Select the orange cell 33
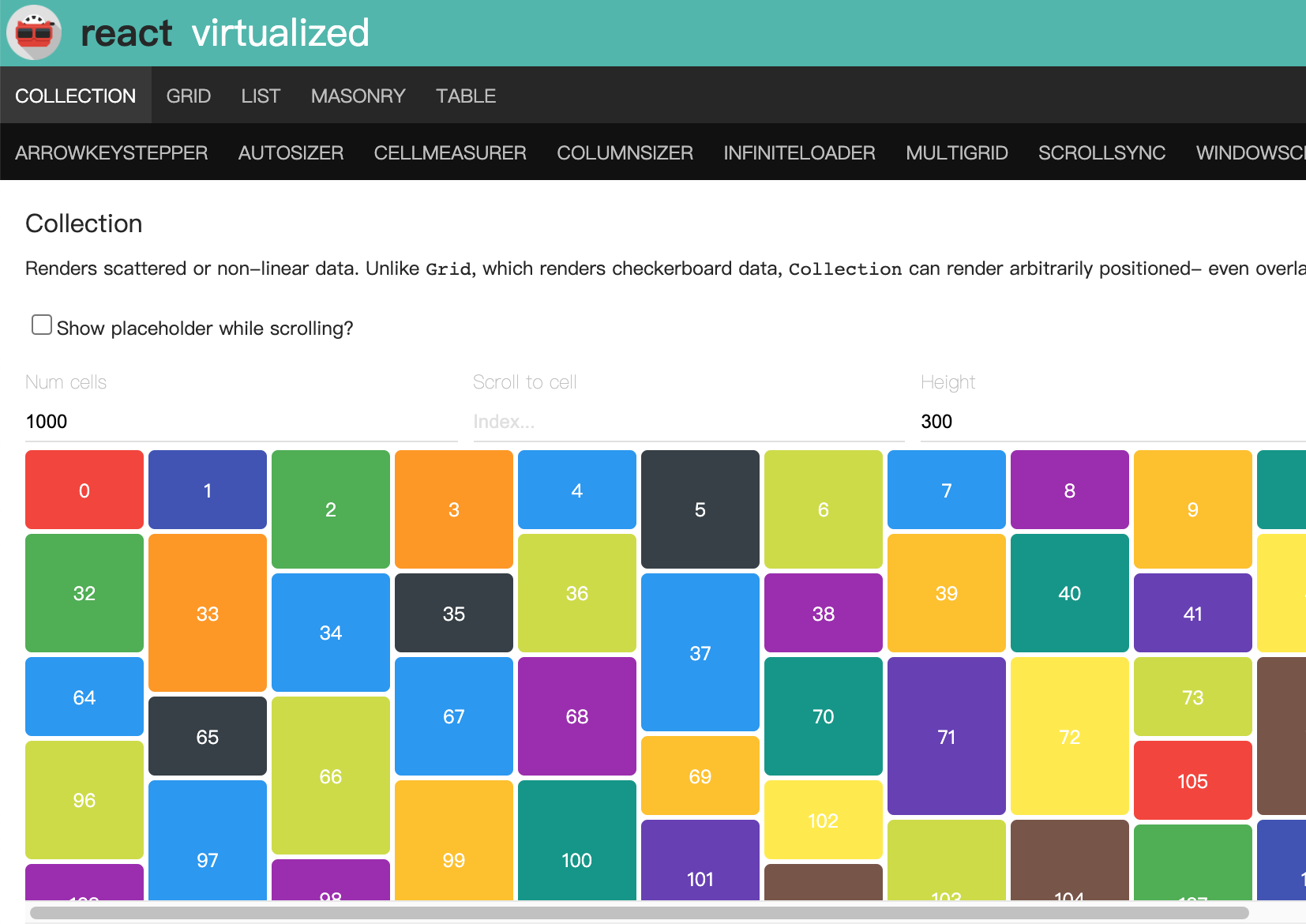 tap(208, 613)
